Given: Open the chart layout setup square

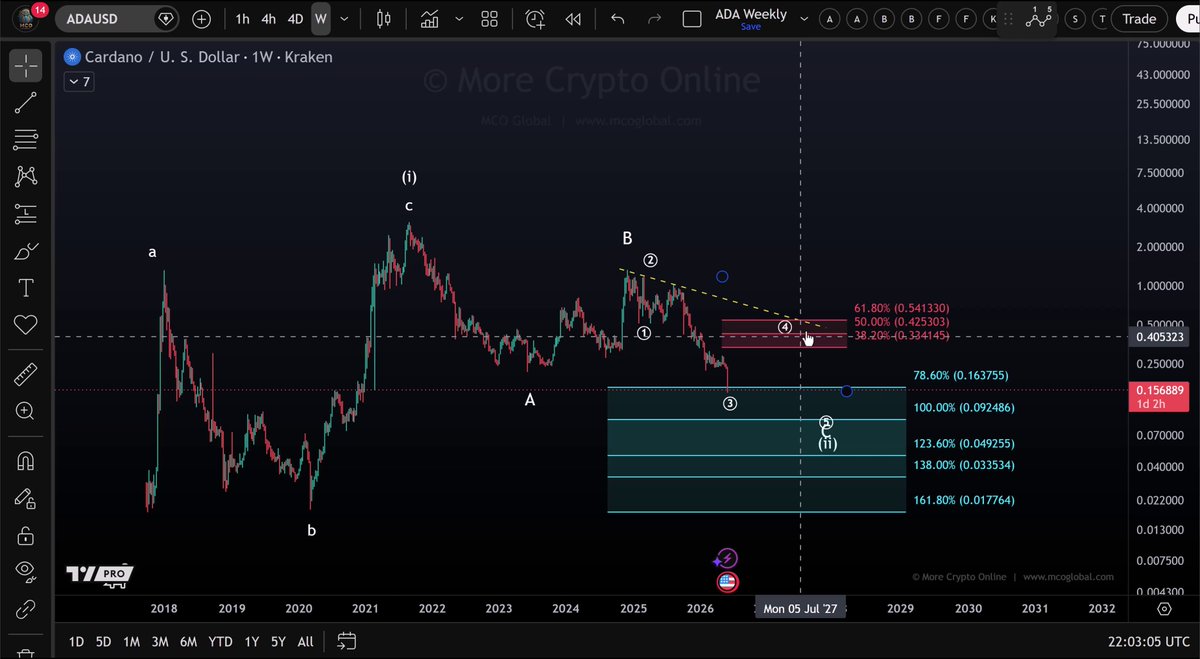Looking at the screenshot, I should (x=692, y=18).
